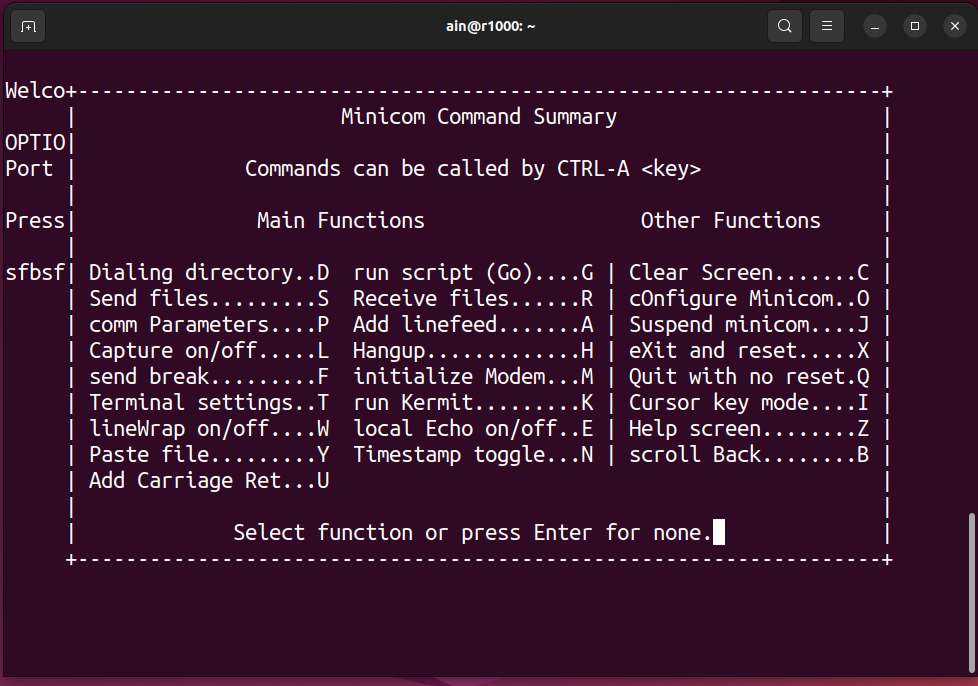This screenshot has width=978, height=686.
Task: Click 'cOnfigure Minicom..O' entry
Action: point(749,299)
